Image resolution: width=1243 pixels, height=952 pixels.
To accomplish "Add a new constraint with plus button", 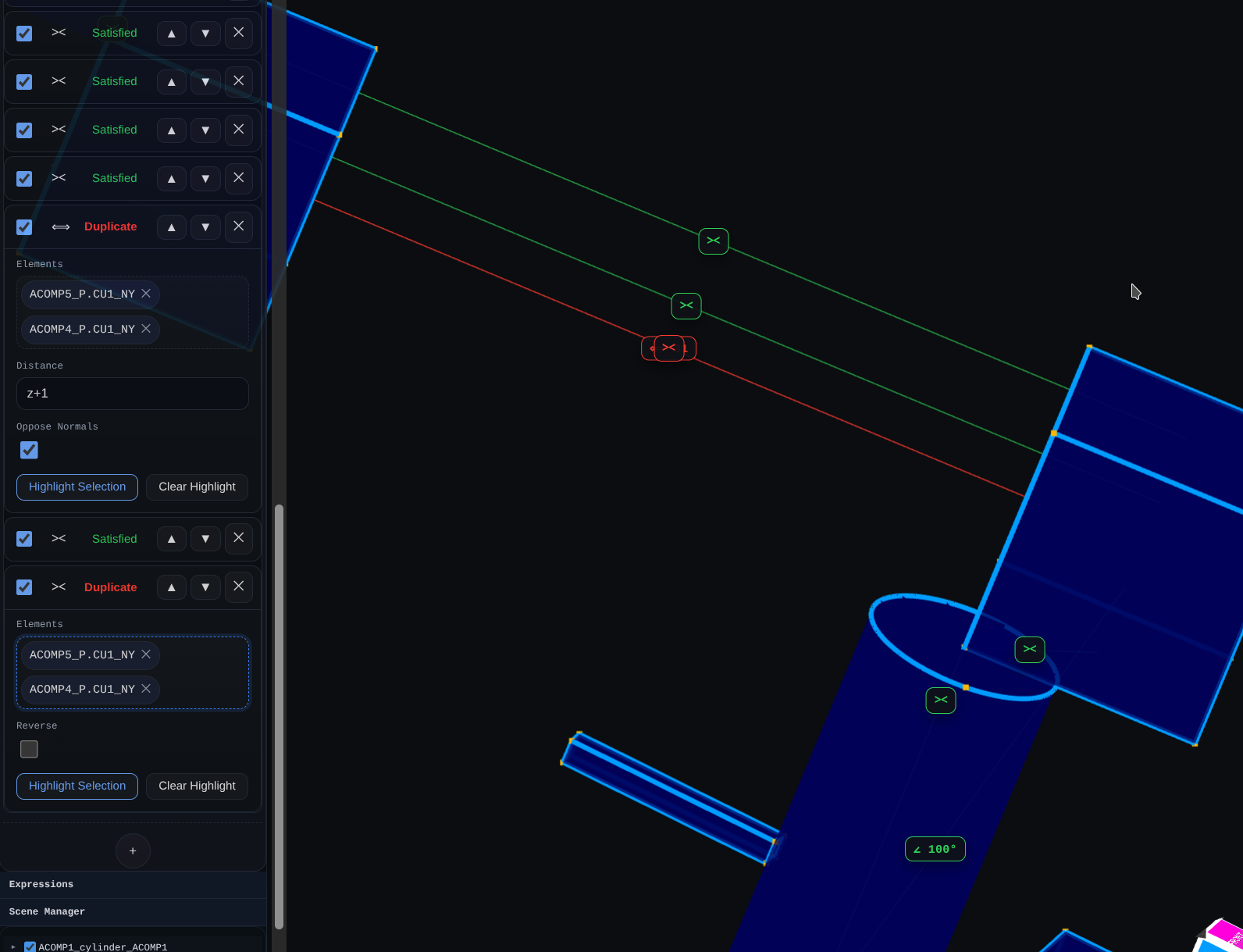I will (x=133, y=850).
